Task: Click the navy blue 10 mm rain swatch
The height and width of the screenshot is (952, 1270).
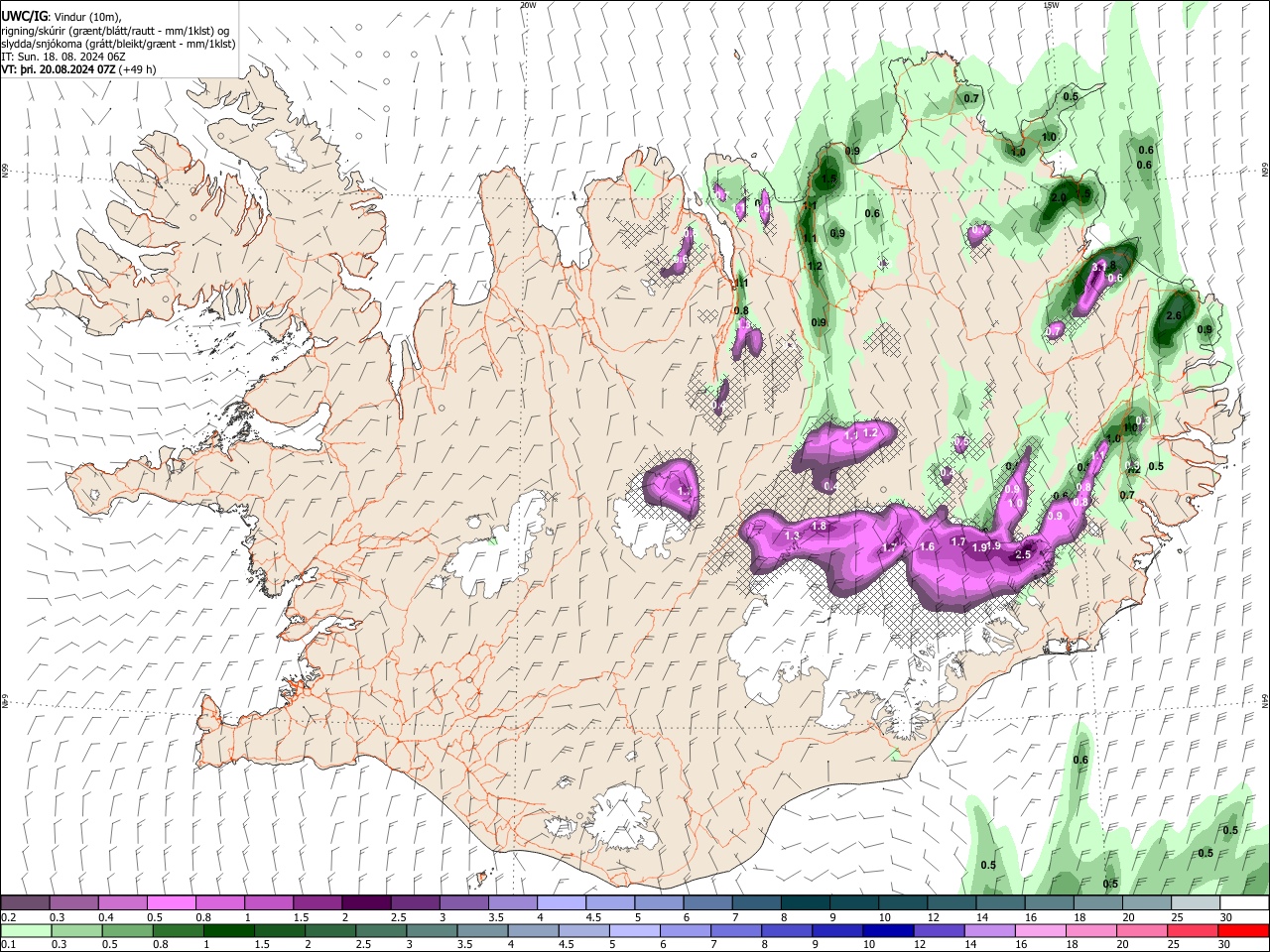Action: click(x=888, y=931)
